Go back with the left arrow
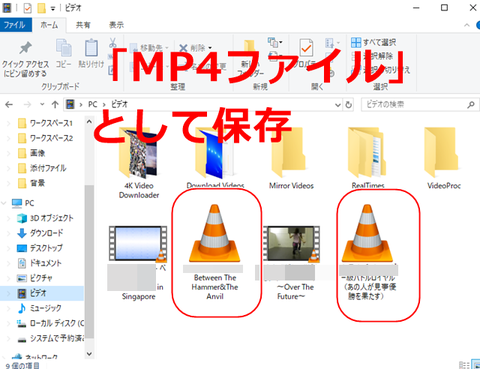The height and width of the screenshot is (369, 480). pos(9,105)
